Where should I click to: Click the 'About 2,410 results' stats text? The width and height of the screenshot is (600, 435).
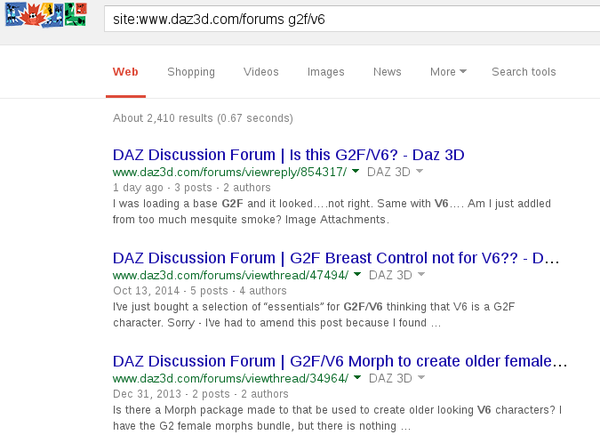tap(203, 118)
